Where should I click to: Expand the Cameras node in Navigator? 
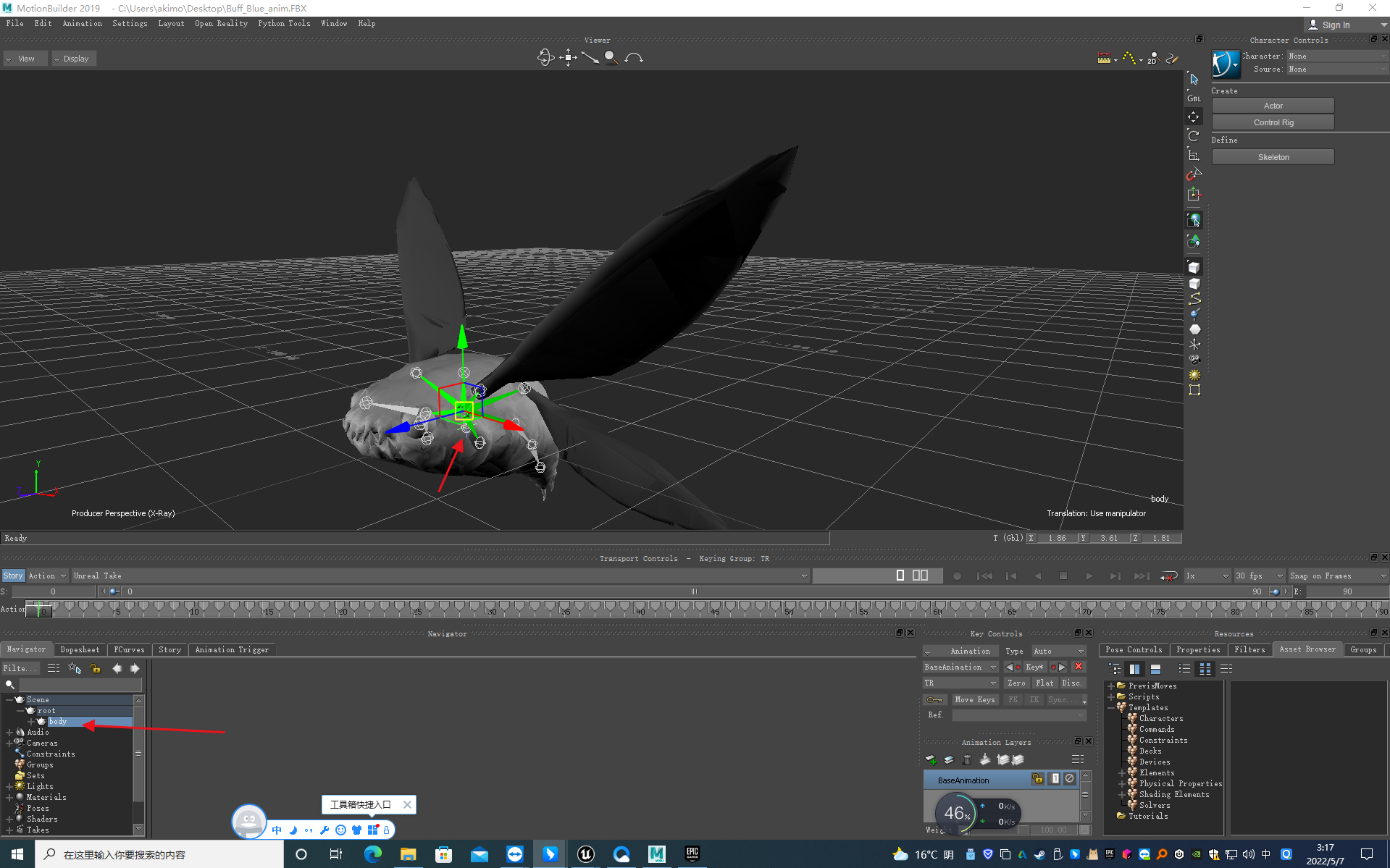click(9, 743)
